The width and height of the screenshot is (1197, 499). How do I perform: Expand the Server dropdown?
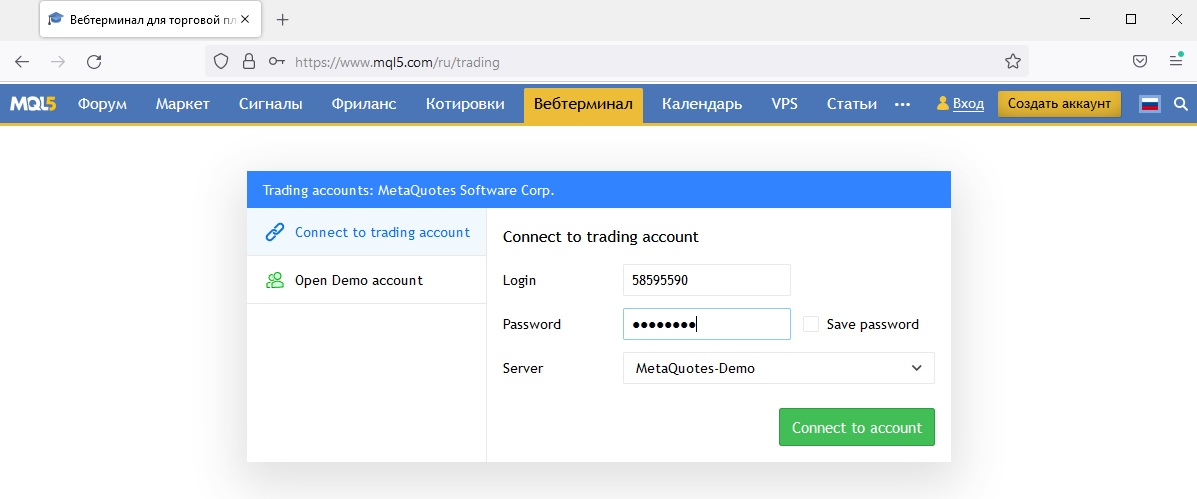[x=779, y=368]
